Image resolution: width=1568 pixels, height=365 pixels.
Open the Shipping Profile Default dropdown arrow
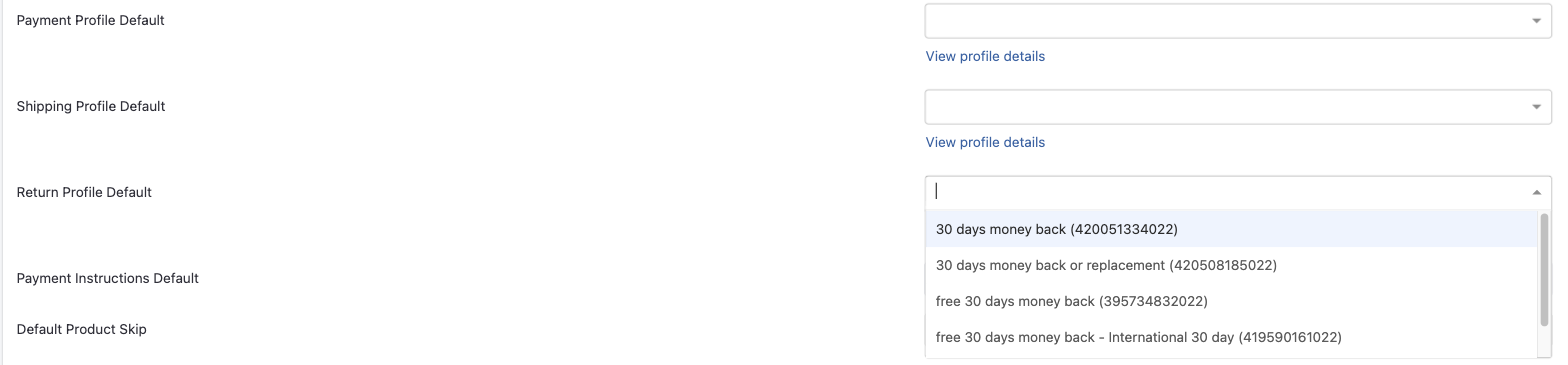pyautogui.click(x=1536, y=107)
